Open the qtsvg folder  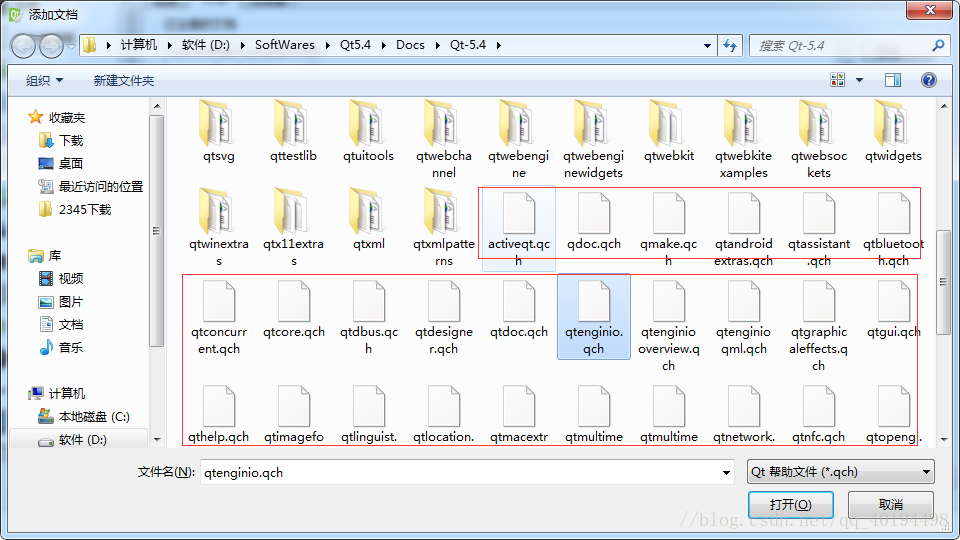point(219,132)
